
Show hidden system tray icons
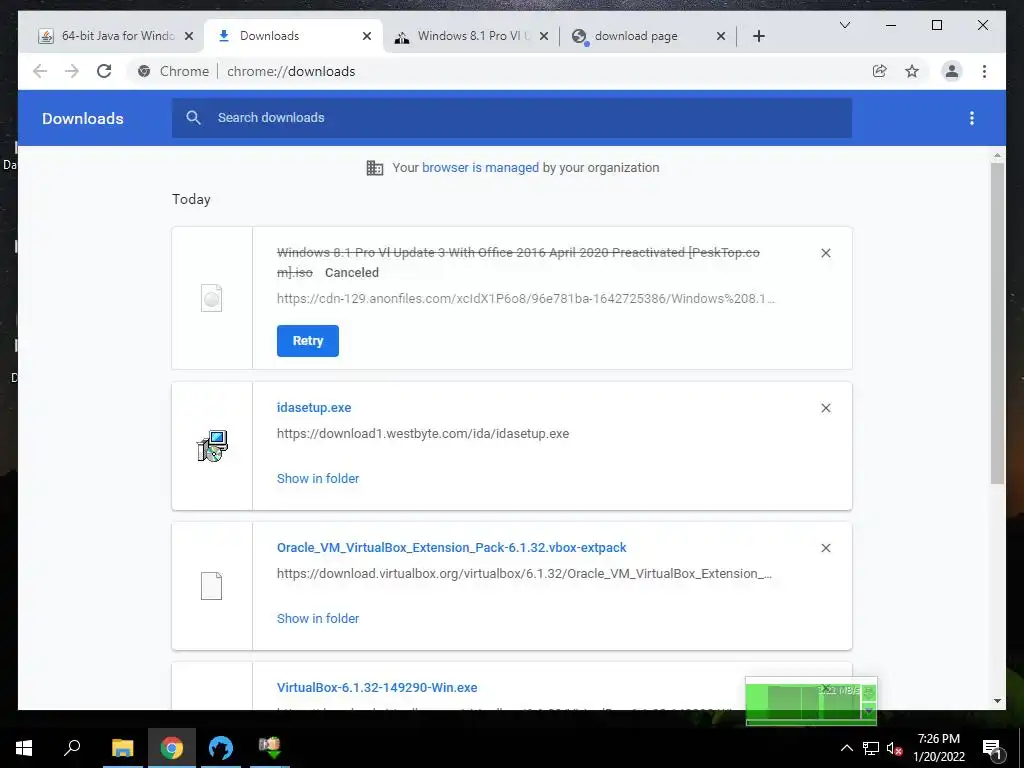pyautogui.click(x=846, y=748)
